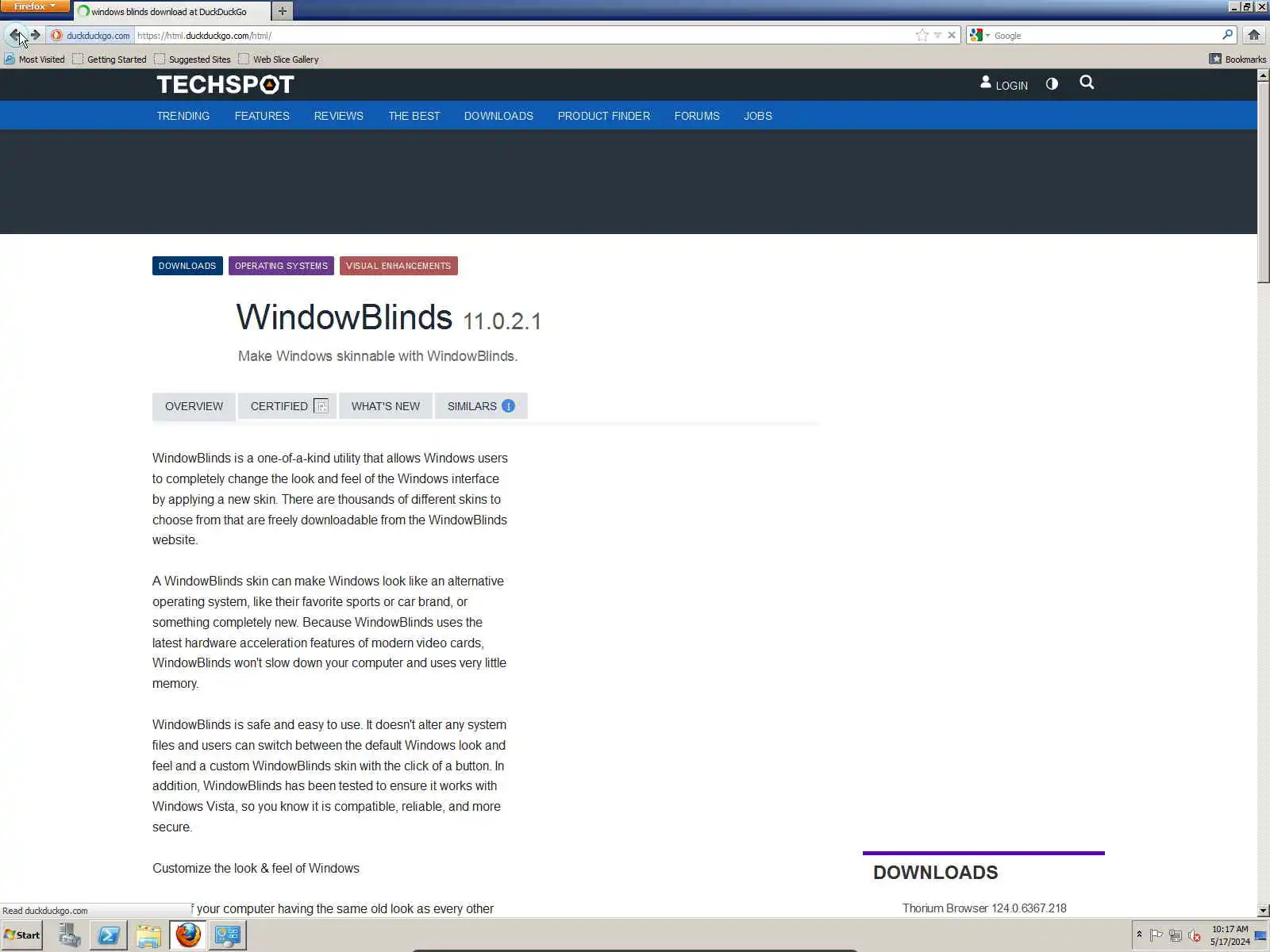Select the DuckDuckGo browser tab

172,11
